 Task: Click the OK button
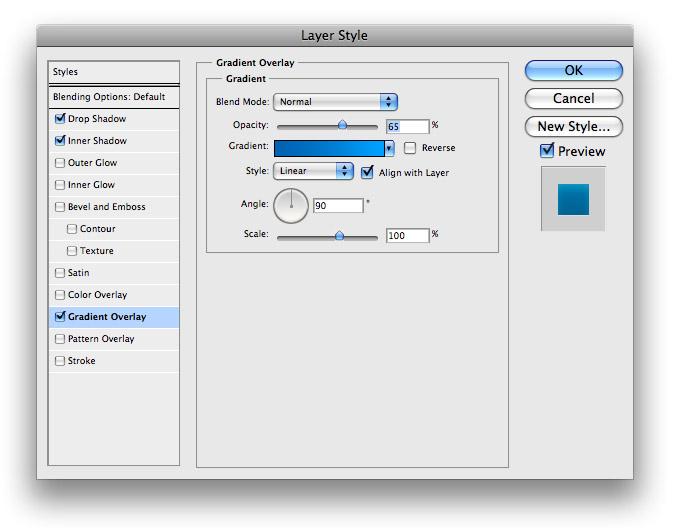coord(573,70)
